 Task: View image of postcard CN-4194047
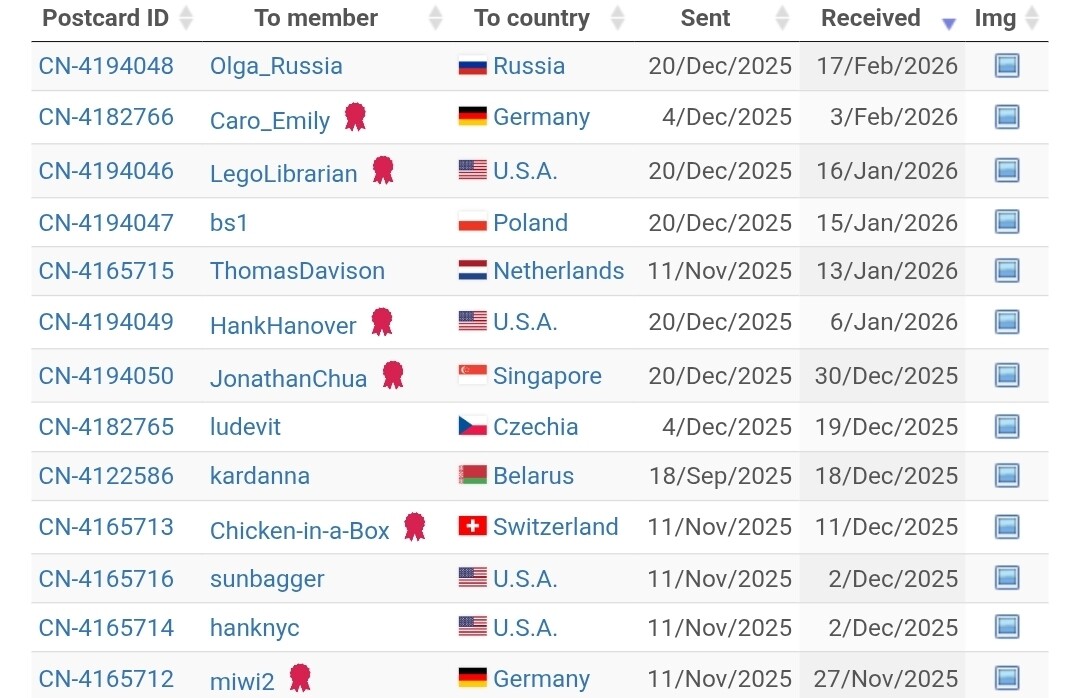click(1007, 222)
